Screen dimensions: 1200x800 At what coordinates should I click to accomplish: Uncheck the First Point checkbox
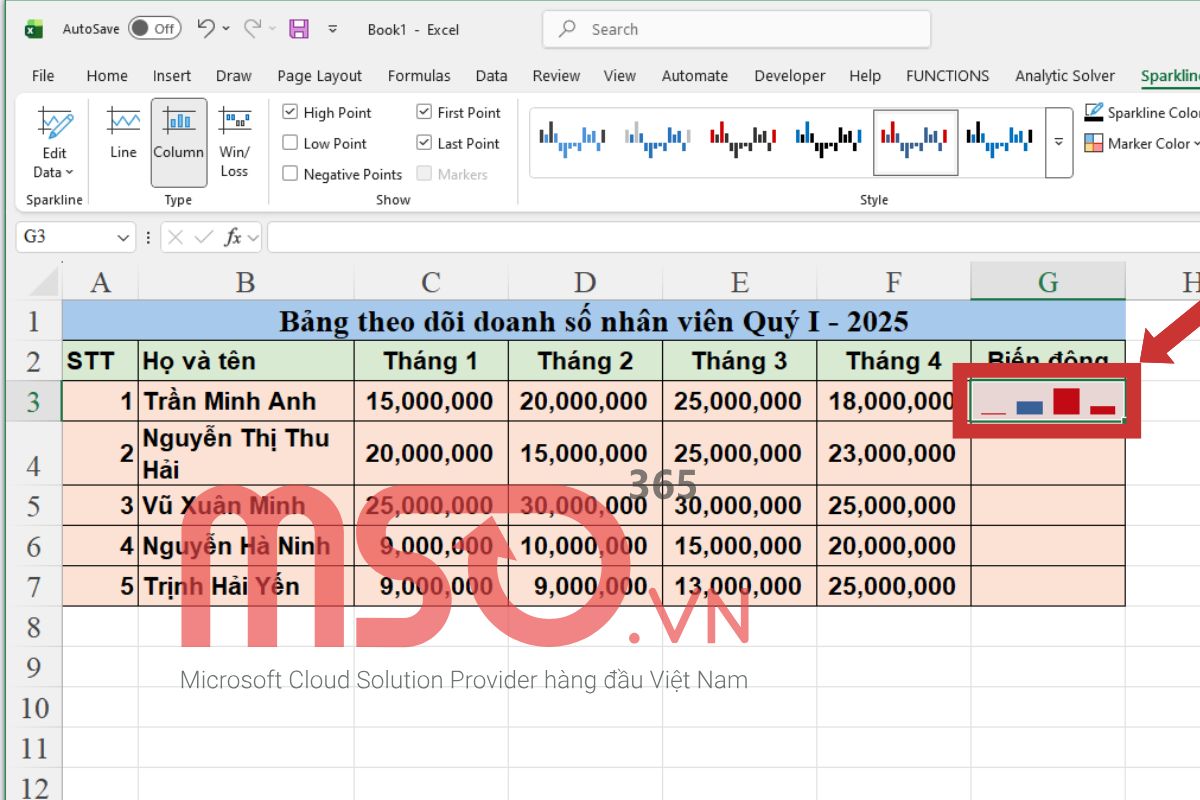click(424, 112)
